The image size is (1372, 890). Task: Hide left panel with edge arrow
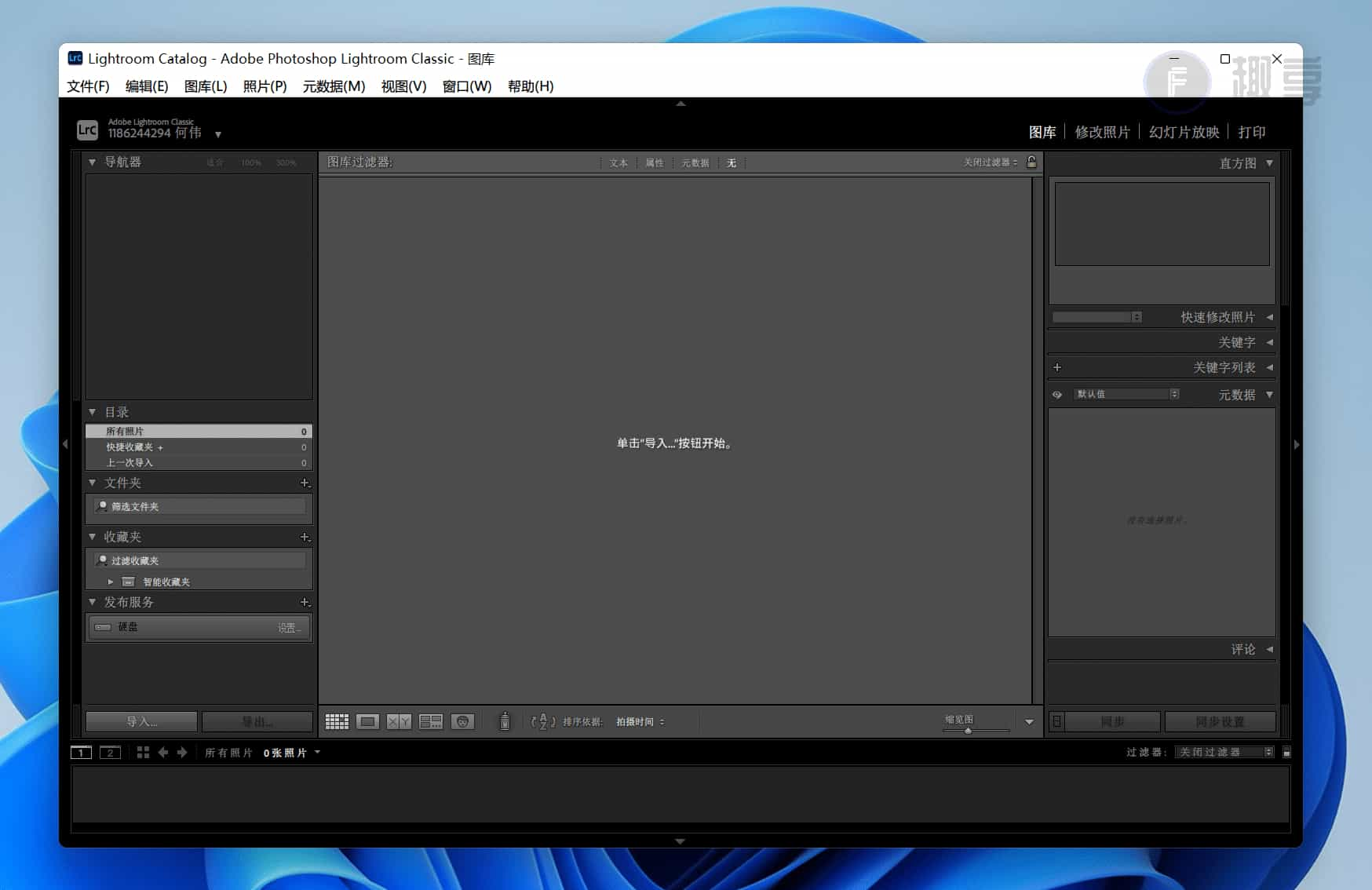[x=65, y=444]
